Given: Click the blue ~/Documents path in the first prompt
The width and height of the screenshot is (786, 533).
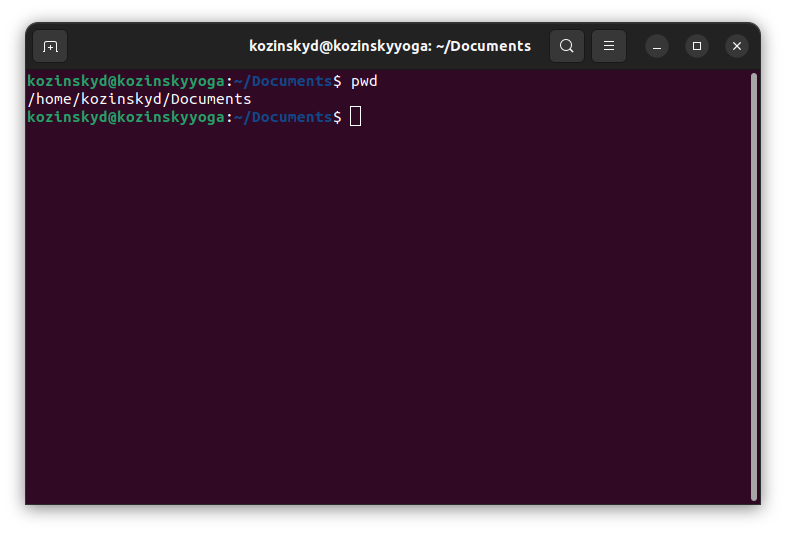Looking at the screenshot, I should (283, 81).
